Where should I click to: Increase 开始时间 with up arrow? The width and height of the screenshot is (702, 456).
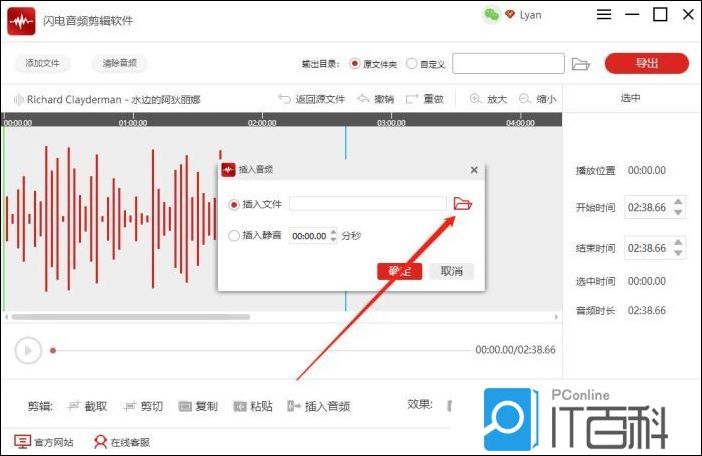coord(678,202)
